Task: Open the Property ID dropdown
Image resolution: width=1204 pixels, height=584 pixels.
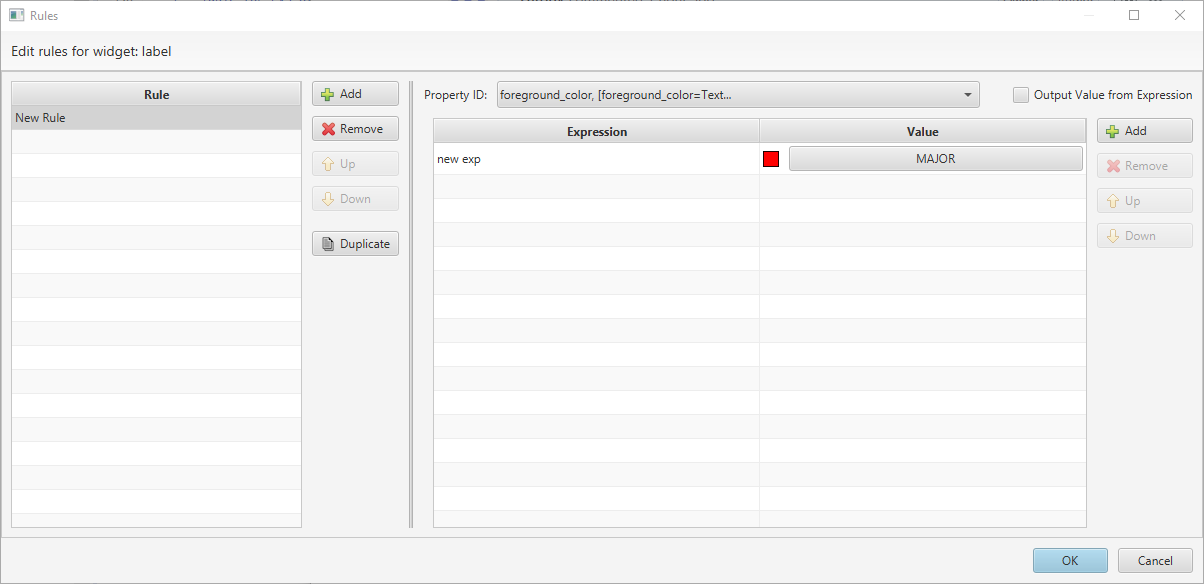Action: [967, 94]
